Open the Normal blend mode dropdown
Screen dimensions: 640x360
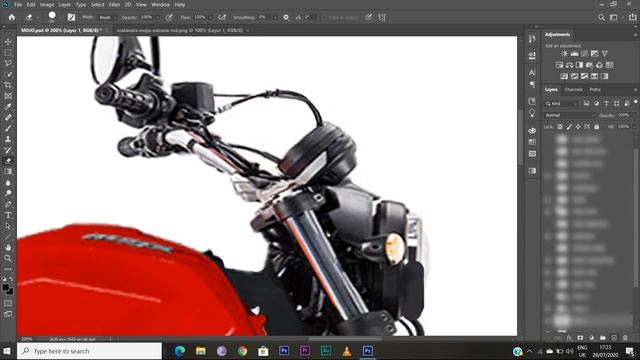click(x=569, y=116)
